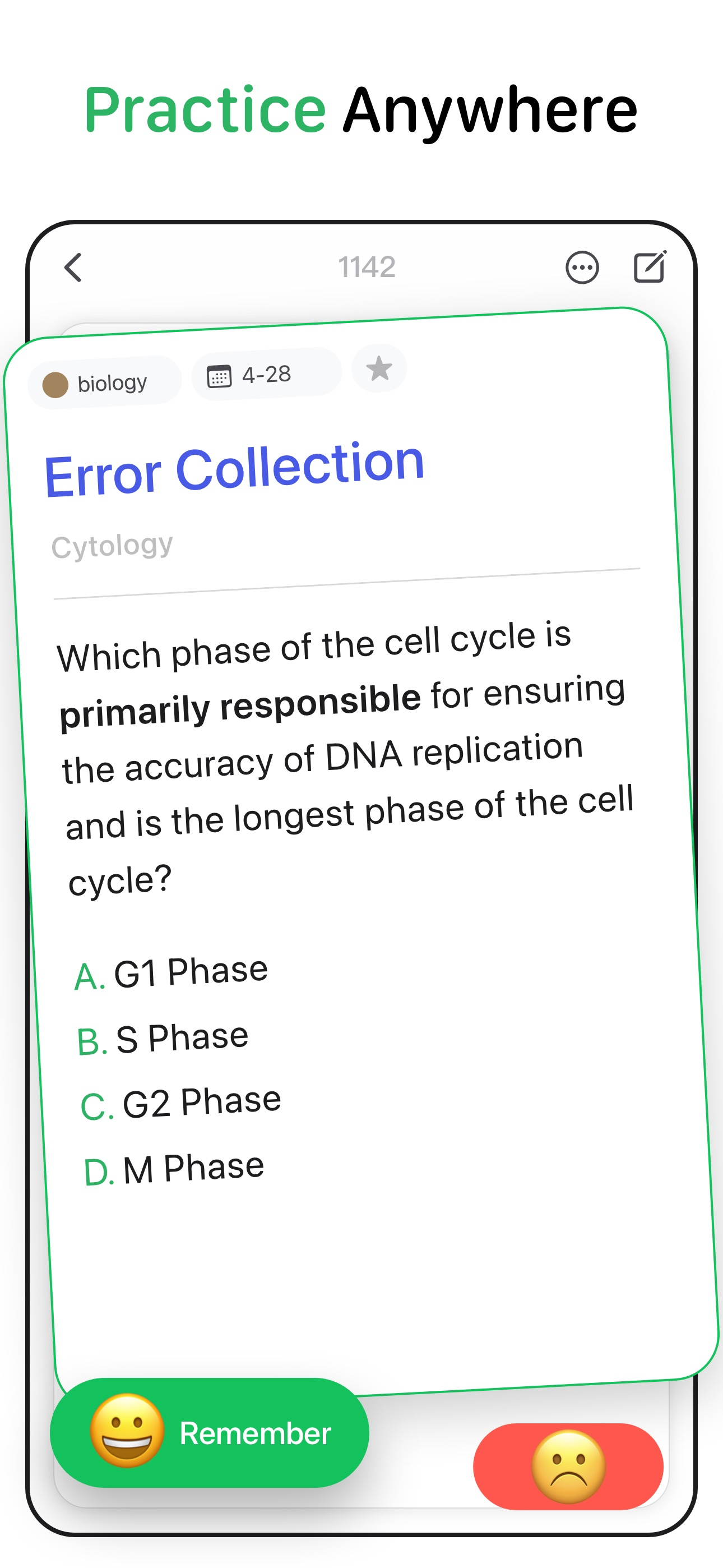Select the Cytology subtitle label
Image resolution: width=723 pixels, height=1568 pixels.
112,546
